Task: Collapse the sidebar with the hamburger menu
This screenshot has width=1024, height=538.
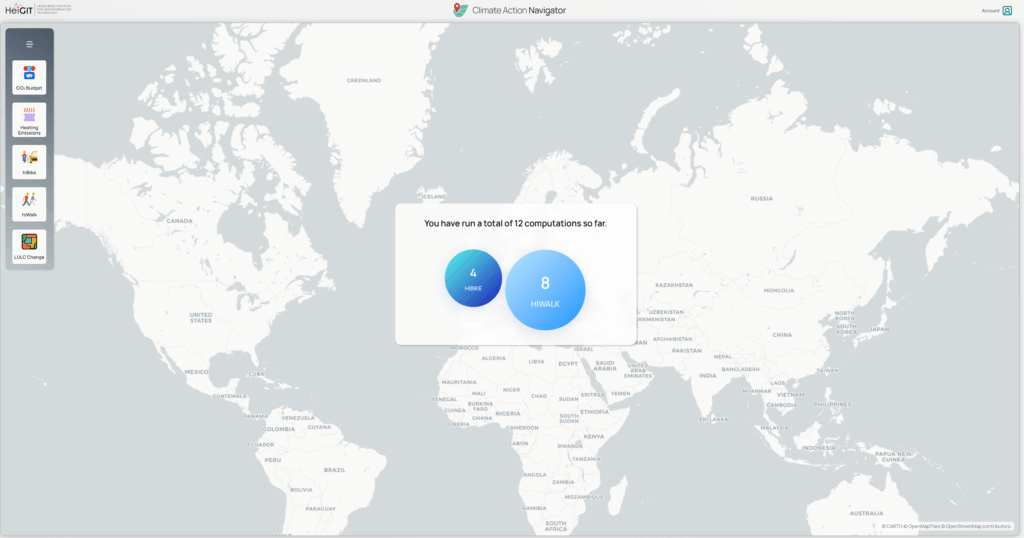Action: 29,44
